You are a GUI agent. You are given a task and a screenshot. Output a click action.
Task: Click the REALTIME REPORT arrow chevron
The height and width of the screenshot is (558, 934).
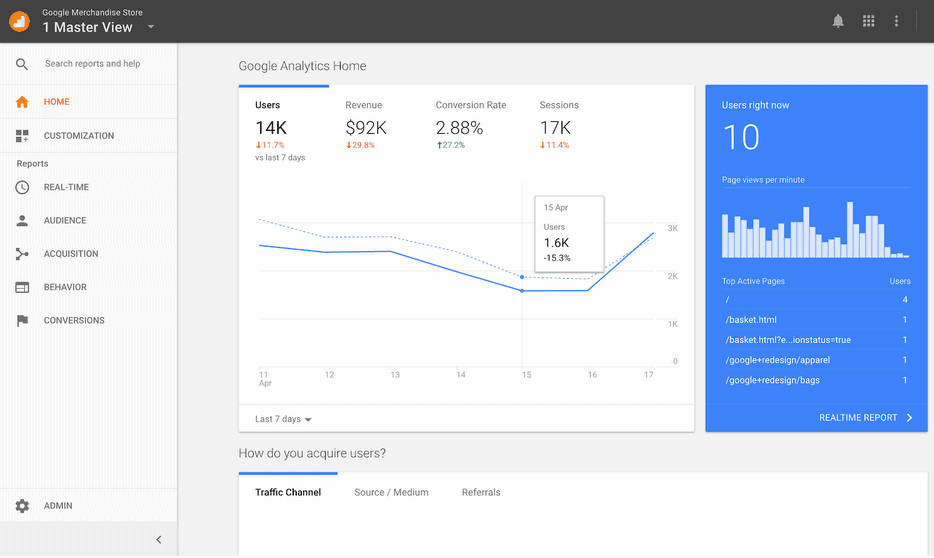click(x=910, y=418)
